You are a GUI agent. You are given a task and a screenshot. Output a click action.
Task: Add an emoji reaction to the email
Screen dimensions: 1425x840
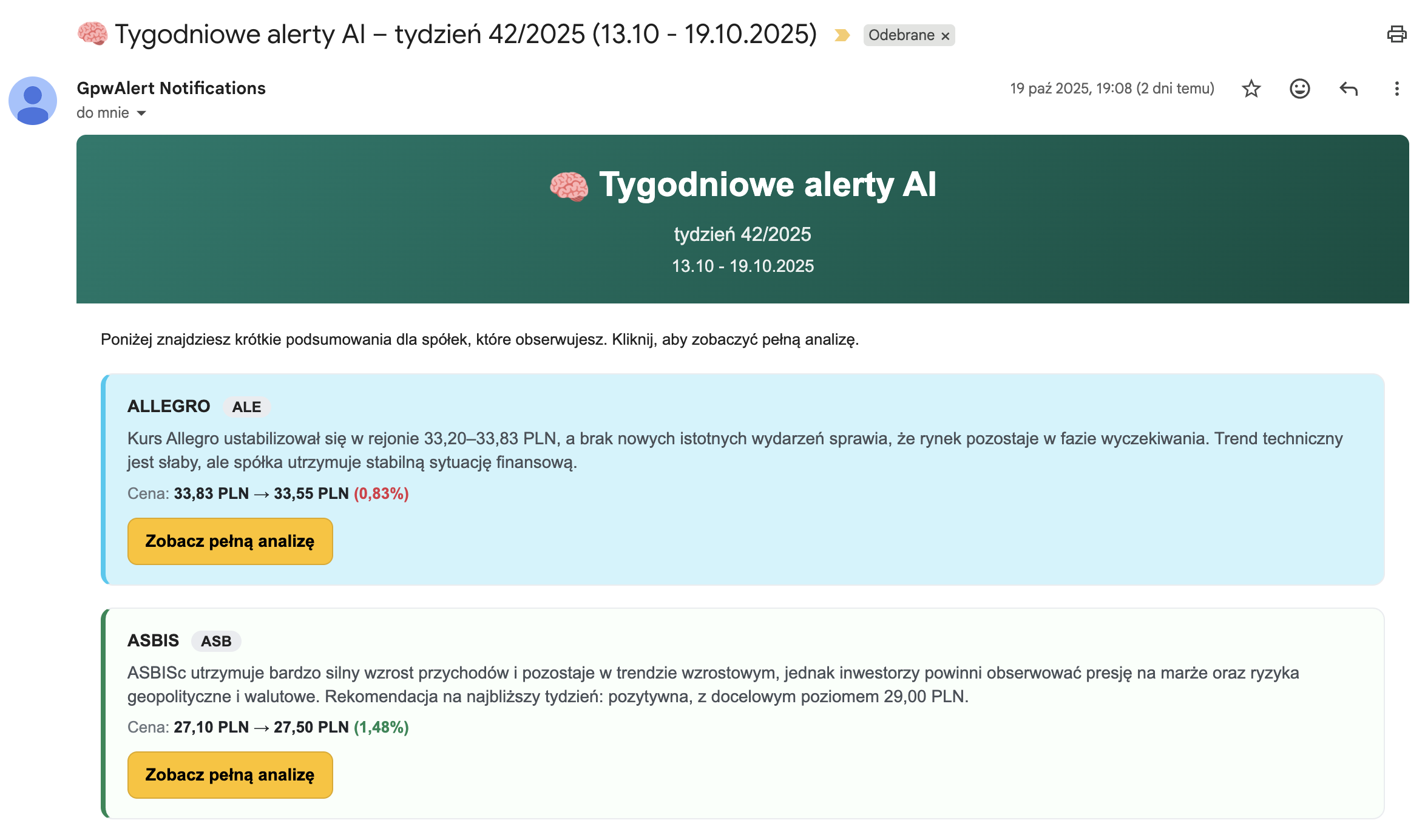tap(1299, 89)
